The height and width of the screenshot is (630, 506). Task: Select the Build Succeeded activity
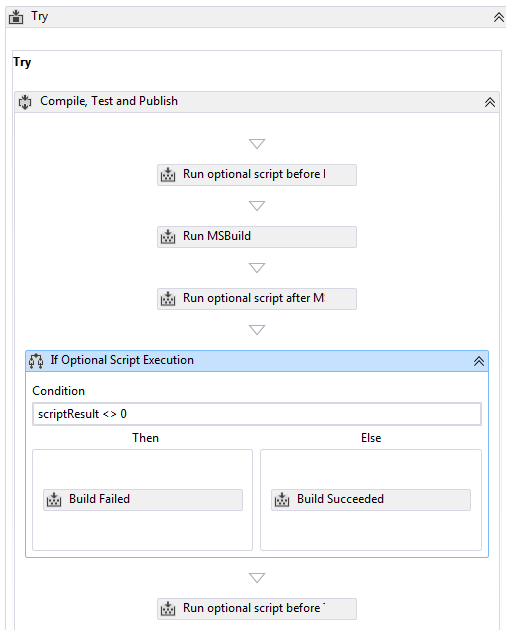click(x=371, y=500)
